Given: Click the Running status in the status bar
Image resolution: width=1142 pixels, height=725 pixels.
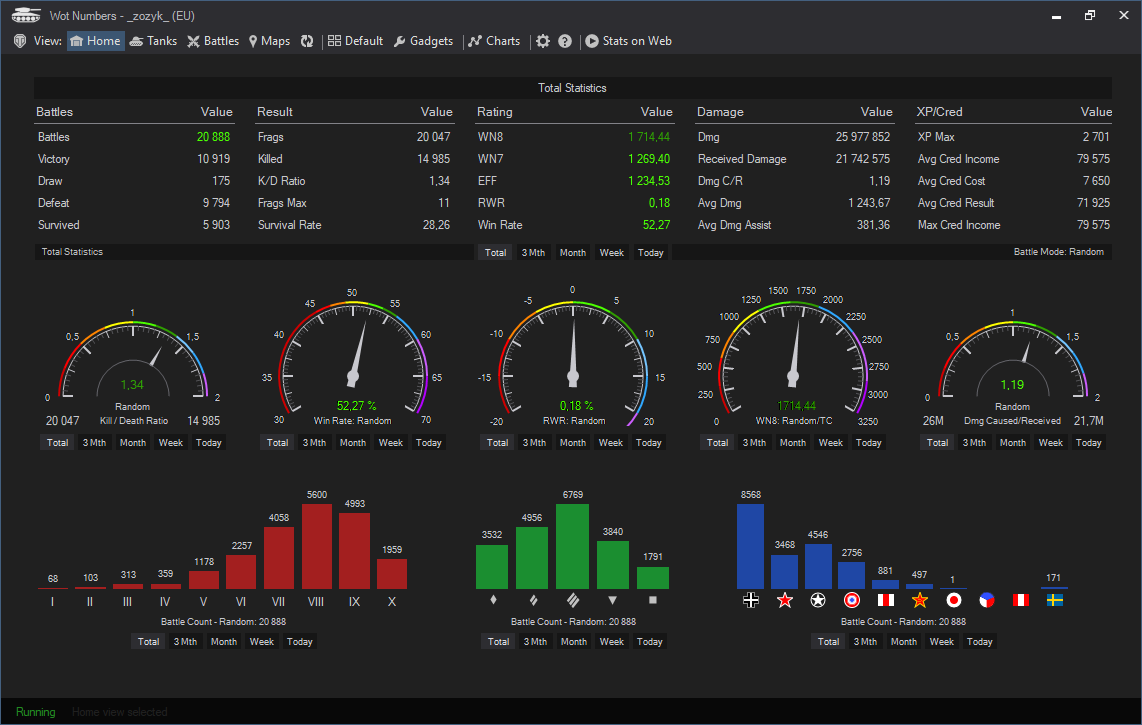Looking at the screenshot, I should coord(36,712).
